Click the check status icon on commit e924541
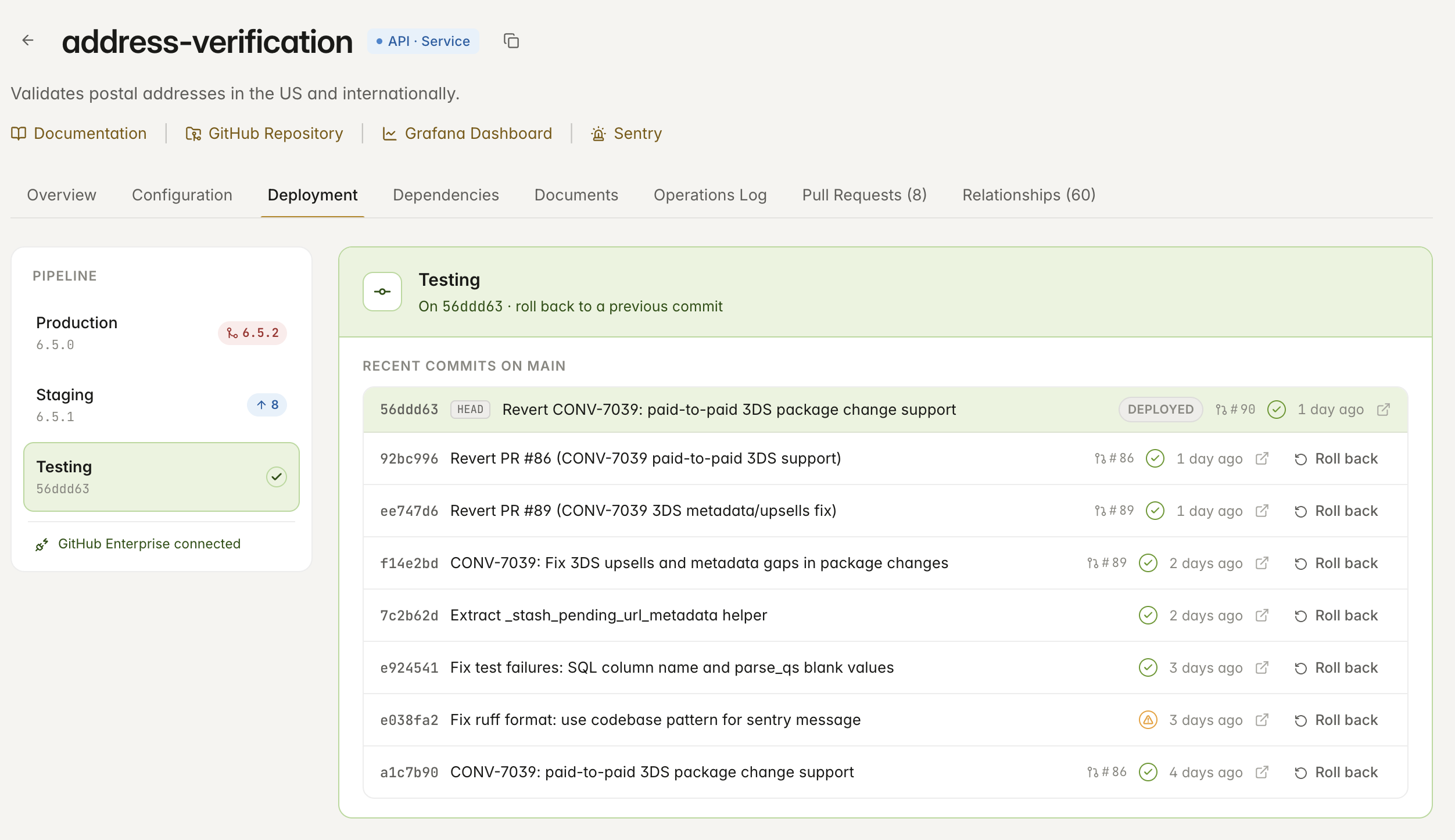This screenshot has width=1455, height=840. click(x=1148, y=667)
